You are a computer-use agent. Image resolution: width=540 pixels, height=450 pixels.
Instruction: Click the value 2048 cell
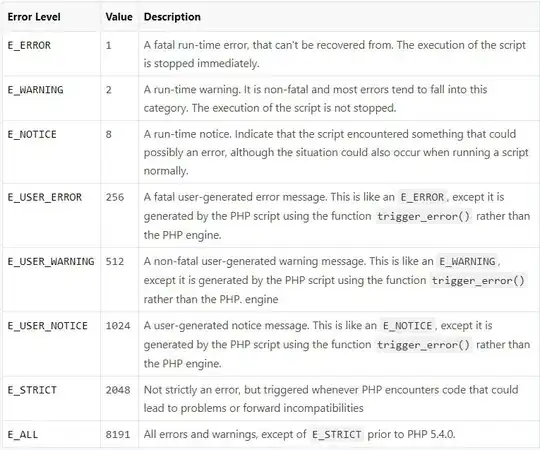tap(118, 390)
